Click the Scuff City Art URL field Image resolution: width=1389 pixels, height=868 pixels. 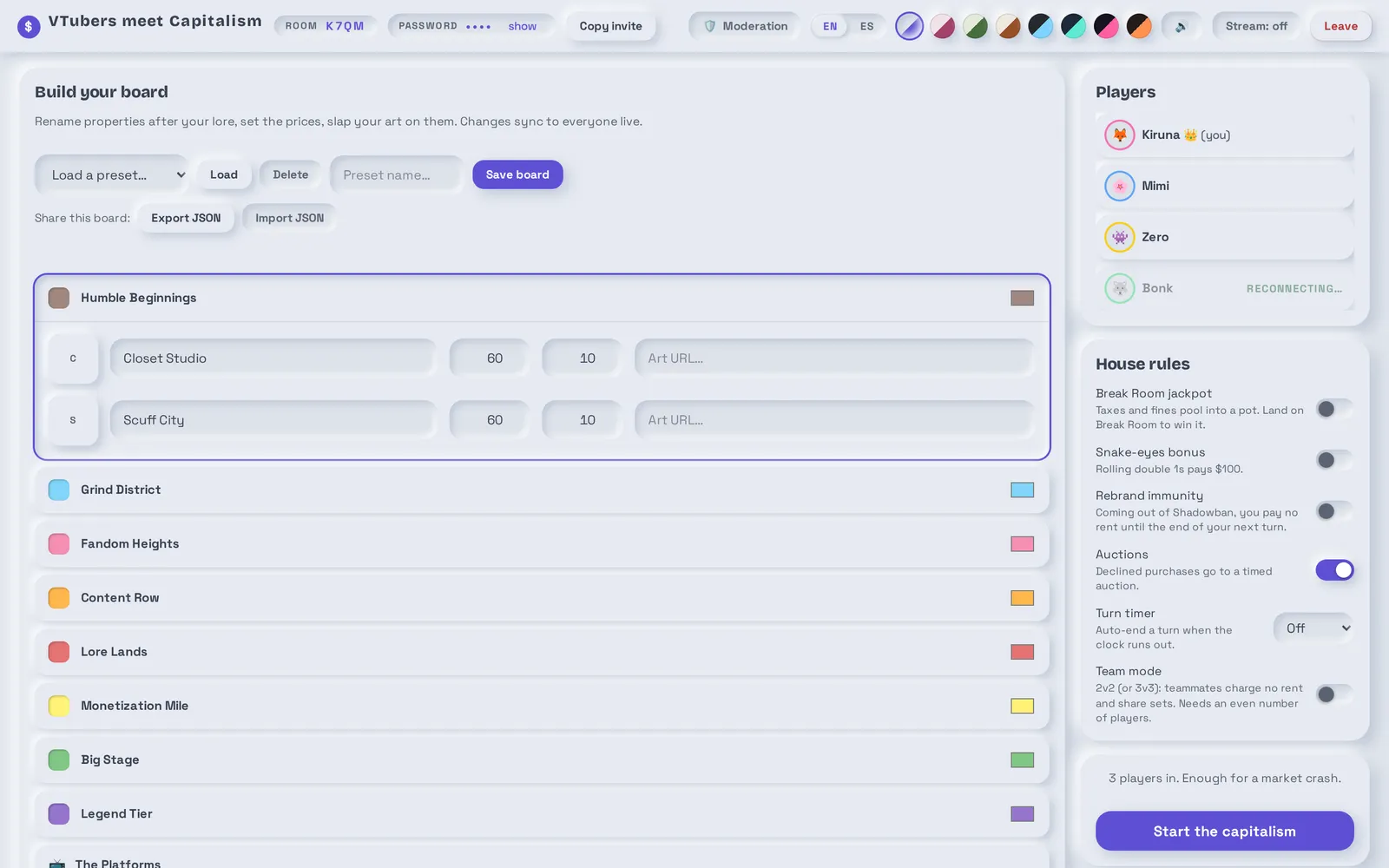click(x=834, y=420)
